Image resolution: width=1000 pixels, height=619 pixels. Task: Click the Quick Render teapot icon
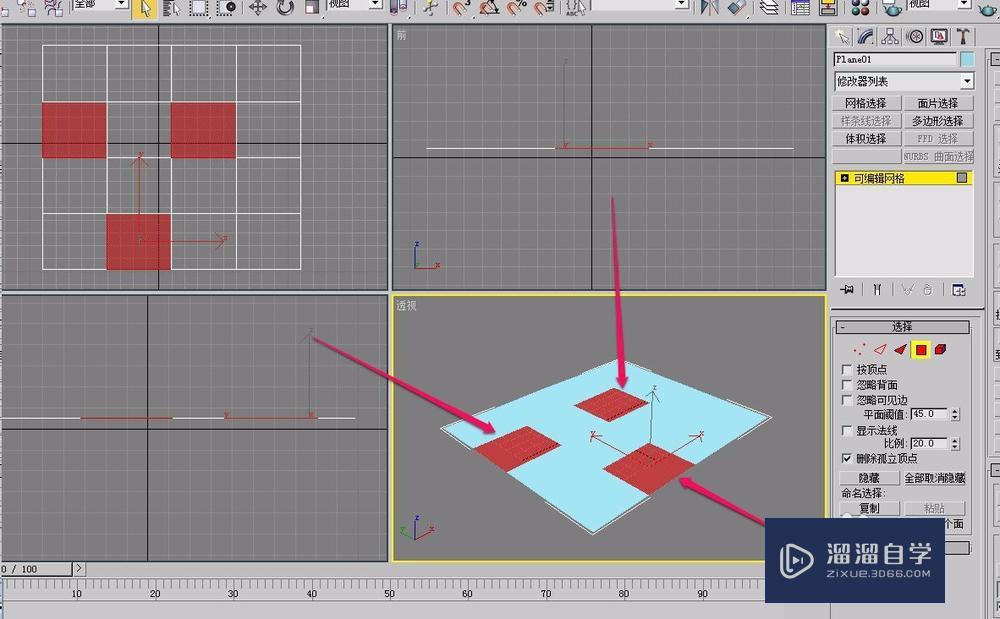987,8
